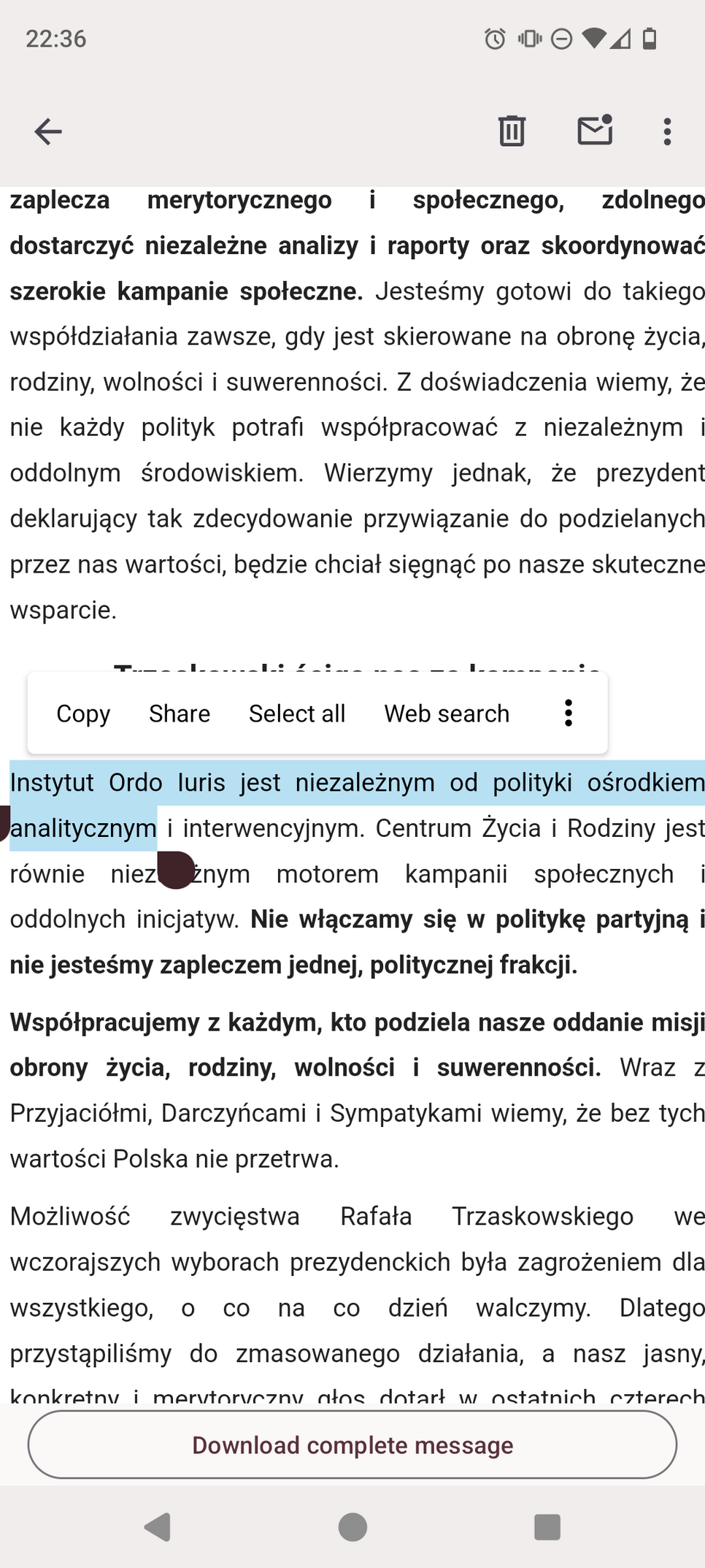This screenshot has width=705, height=1568.
Task: Tap the alarm icon in status bar
Action: (x=495, y=39)
